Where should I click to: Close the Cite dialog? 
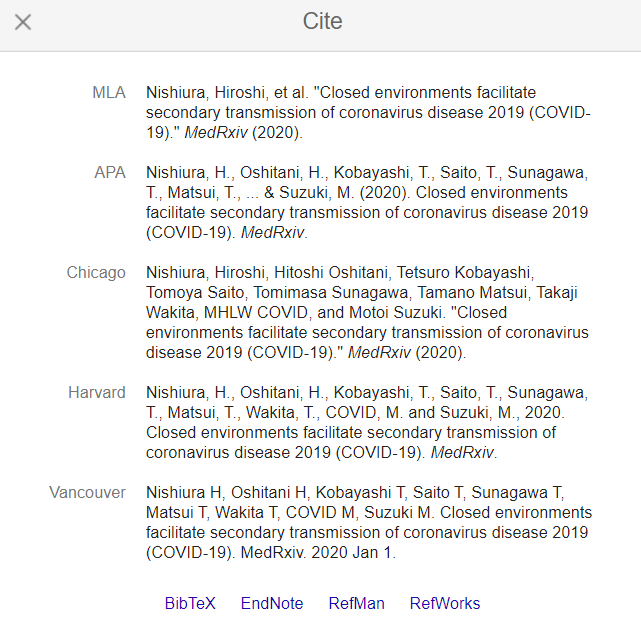23,21
